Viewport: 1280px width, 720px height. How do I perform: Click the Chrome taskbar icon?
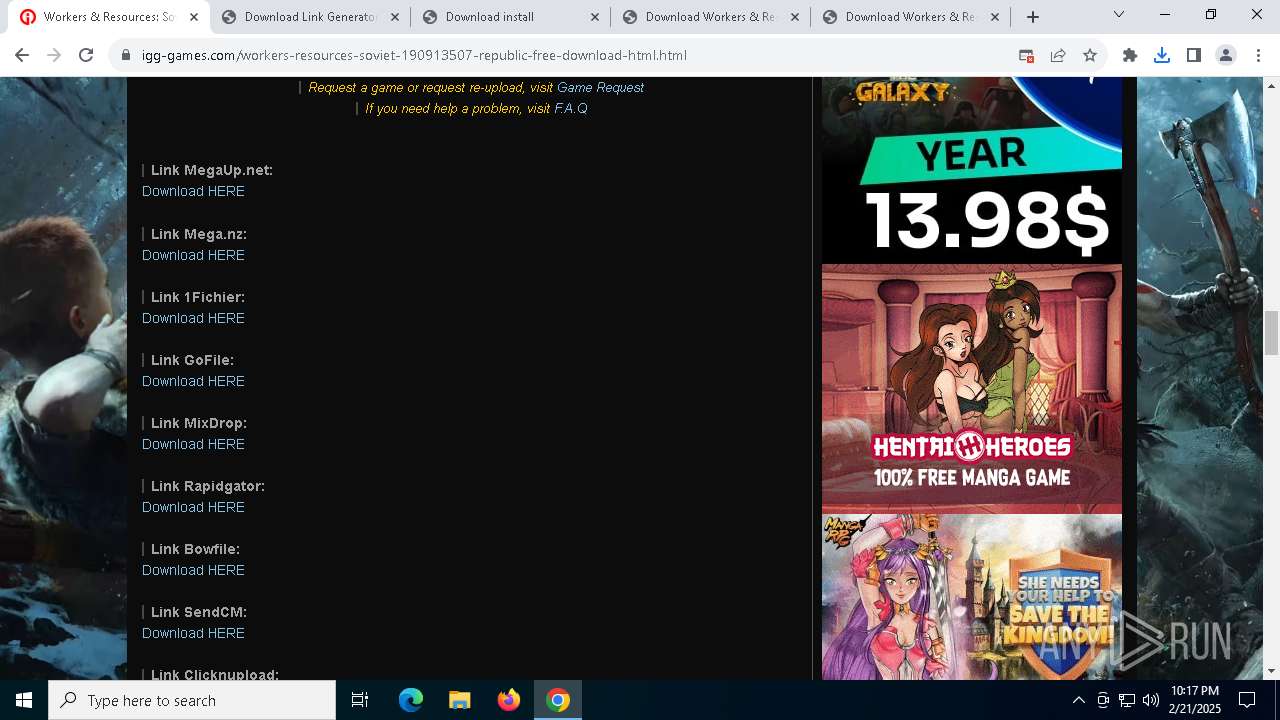pos(558,700)
